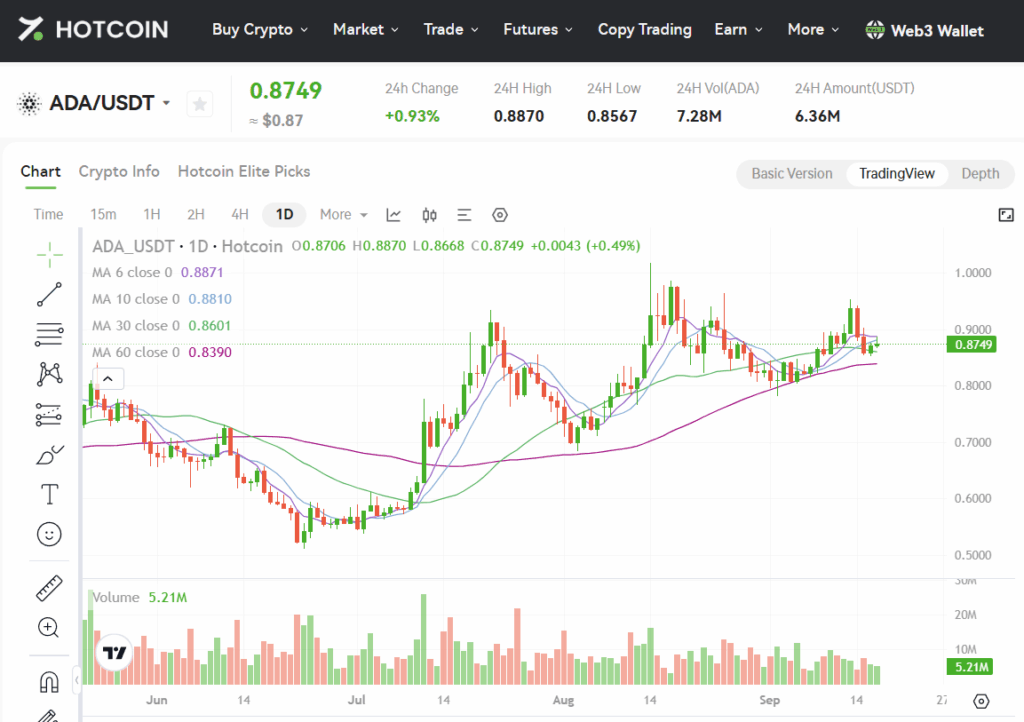Image resolution: width=1024 pixels, height=722 pixels.
Task: Click the TradingView logo badge
Action: click(x=114, y=652)
